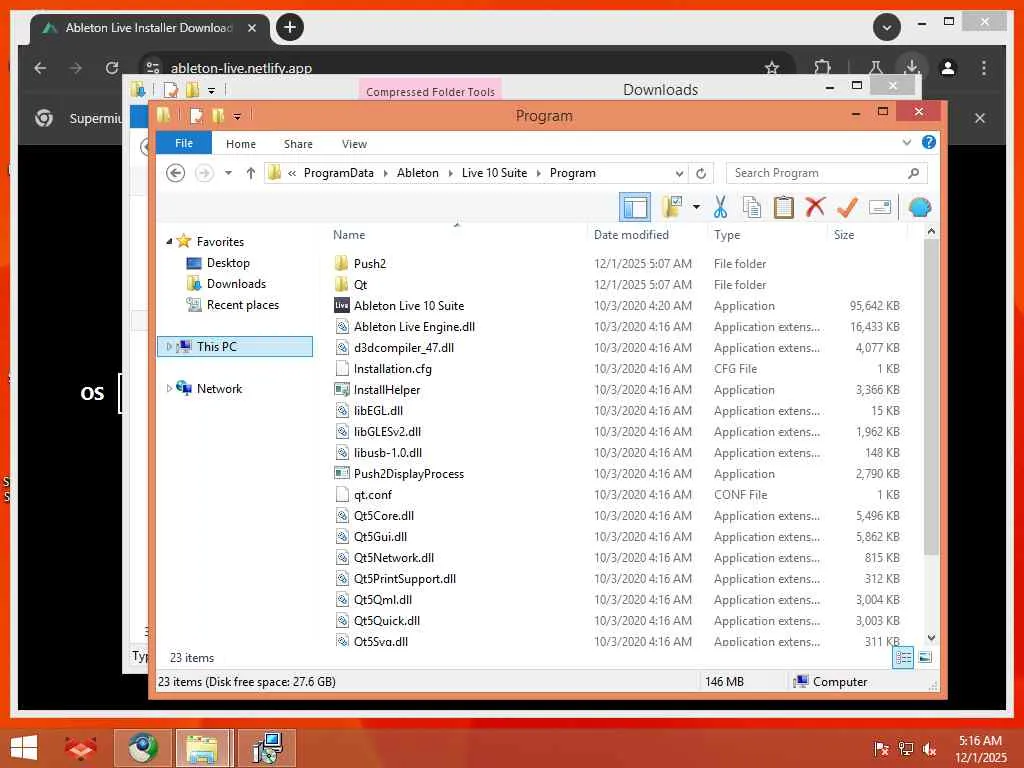Click Properties icon in Program title bar
This screenshot has height=768, width=1024.
coord(196,116)
